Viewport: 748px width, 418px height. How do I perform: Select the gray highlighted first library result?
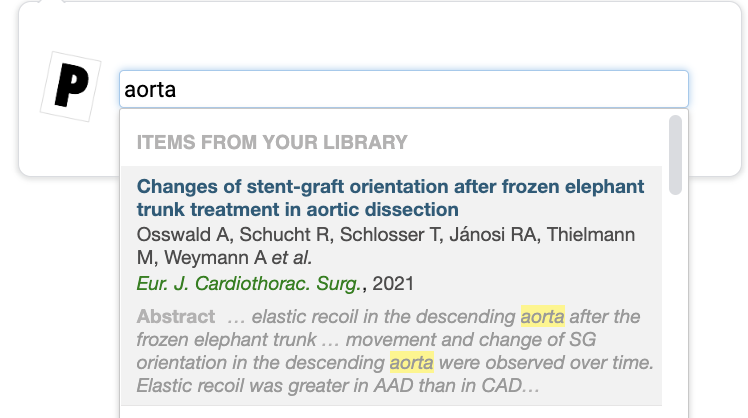(x=391, y=286)
